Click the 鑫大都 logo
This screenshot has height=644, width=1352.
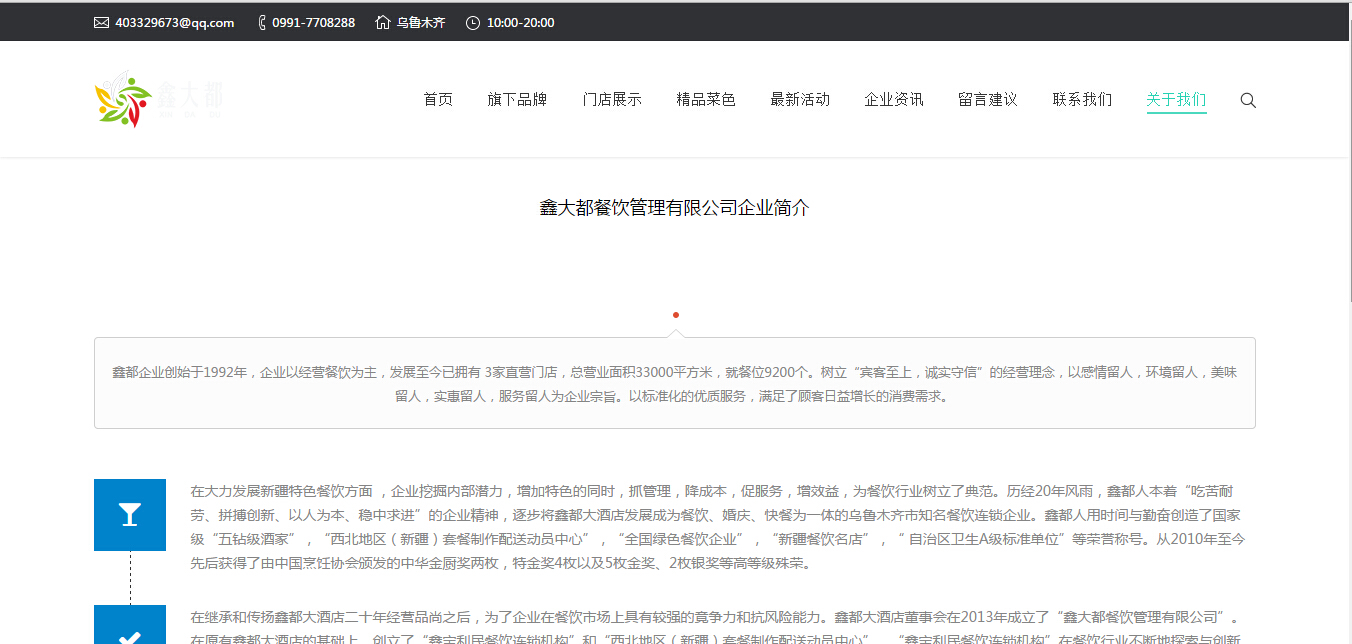158,99
